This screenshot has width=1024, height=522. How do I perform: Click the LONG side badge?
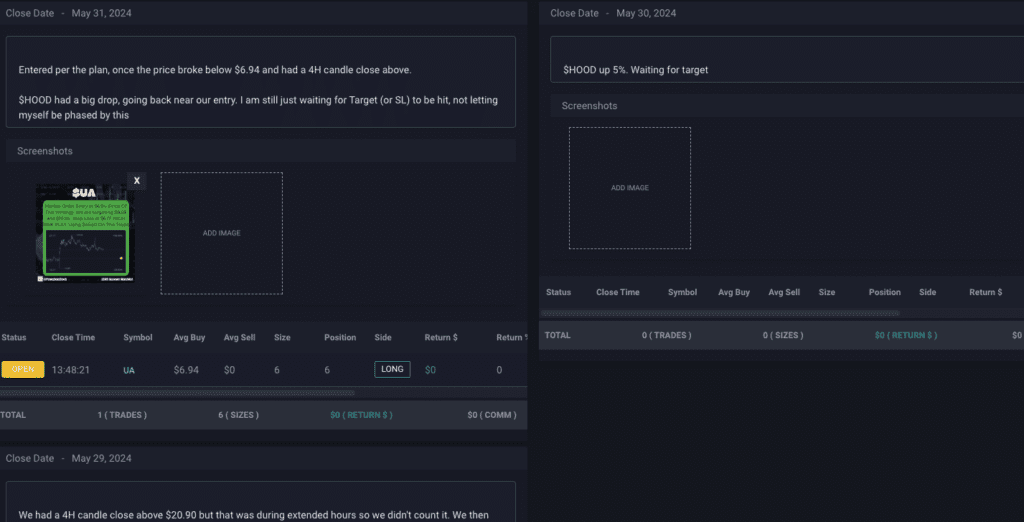(x=392, y=369)
